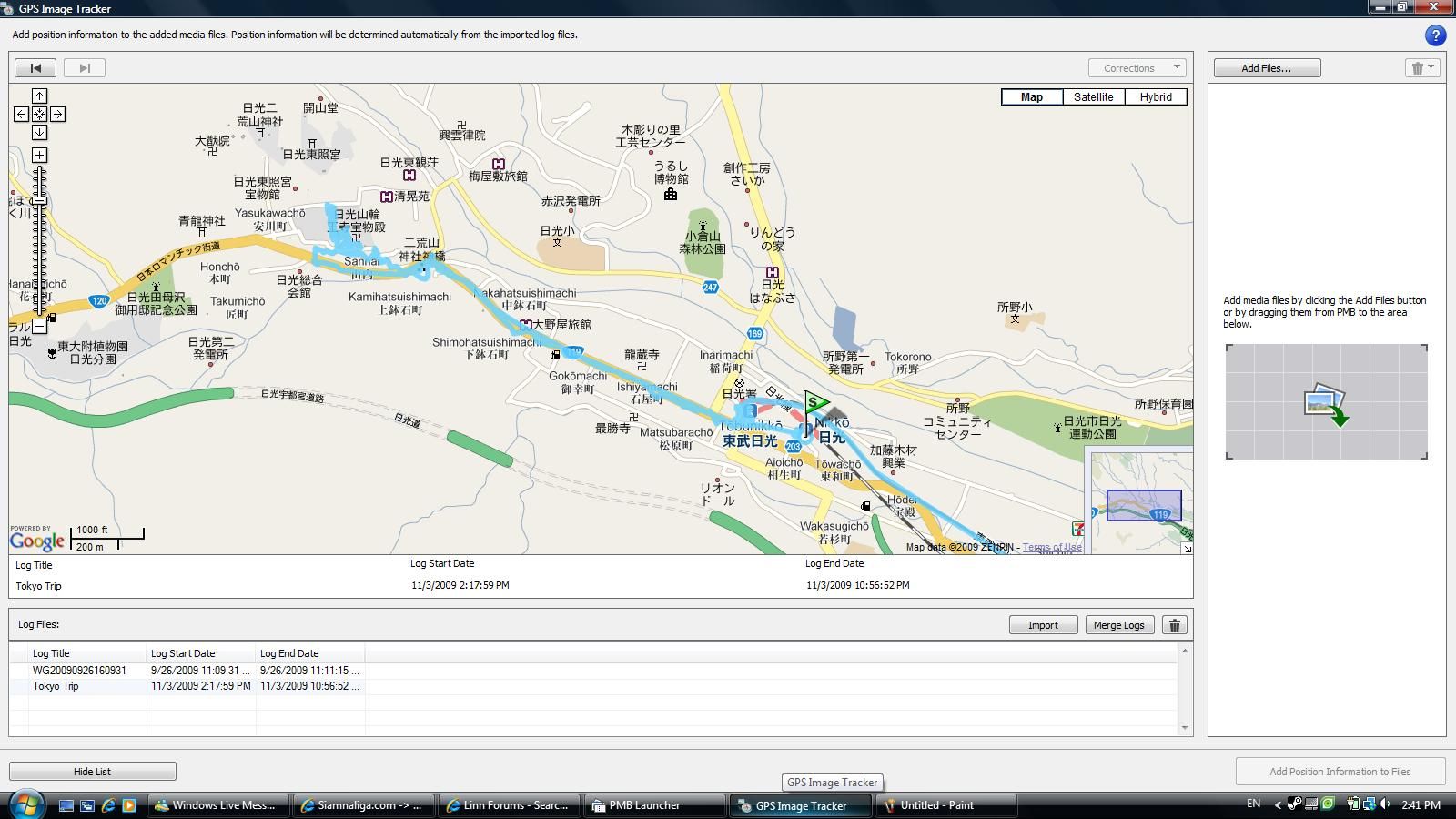This screenshot has width=1456, height=819.
Task: Jump to the first log point button
Action: coord(35,68)
